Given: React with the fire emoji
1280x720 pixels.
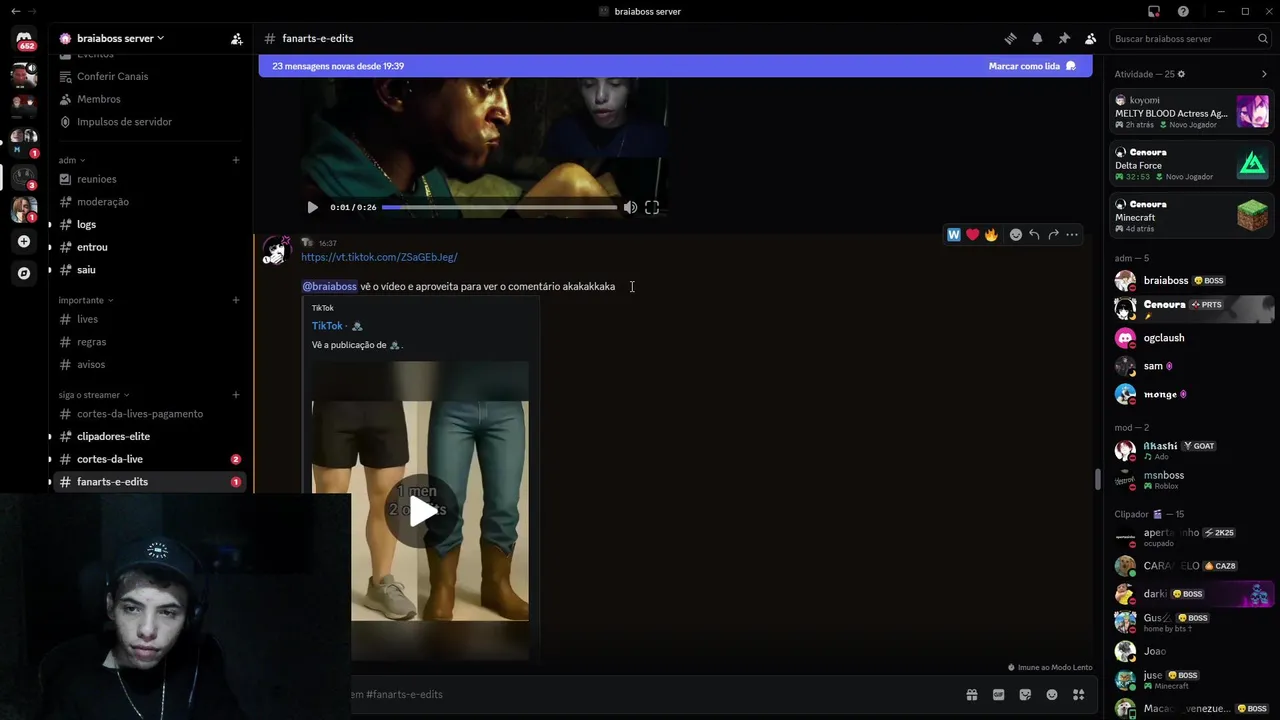Looking at the screenshot, I should (991, 235).
